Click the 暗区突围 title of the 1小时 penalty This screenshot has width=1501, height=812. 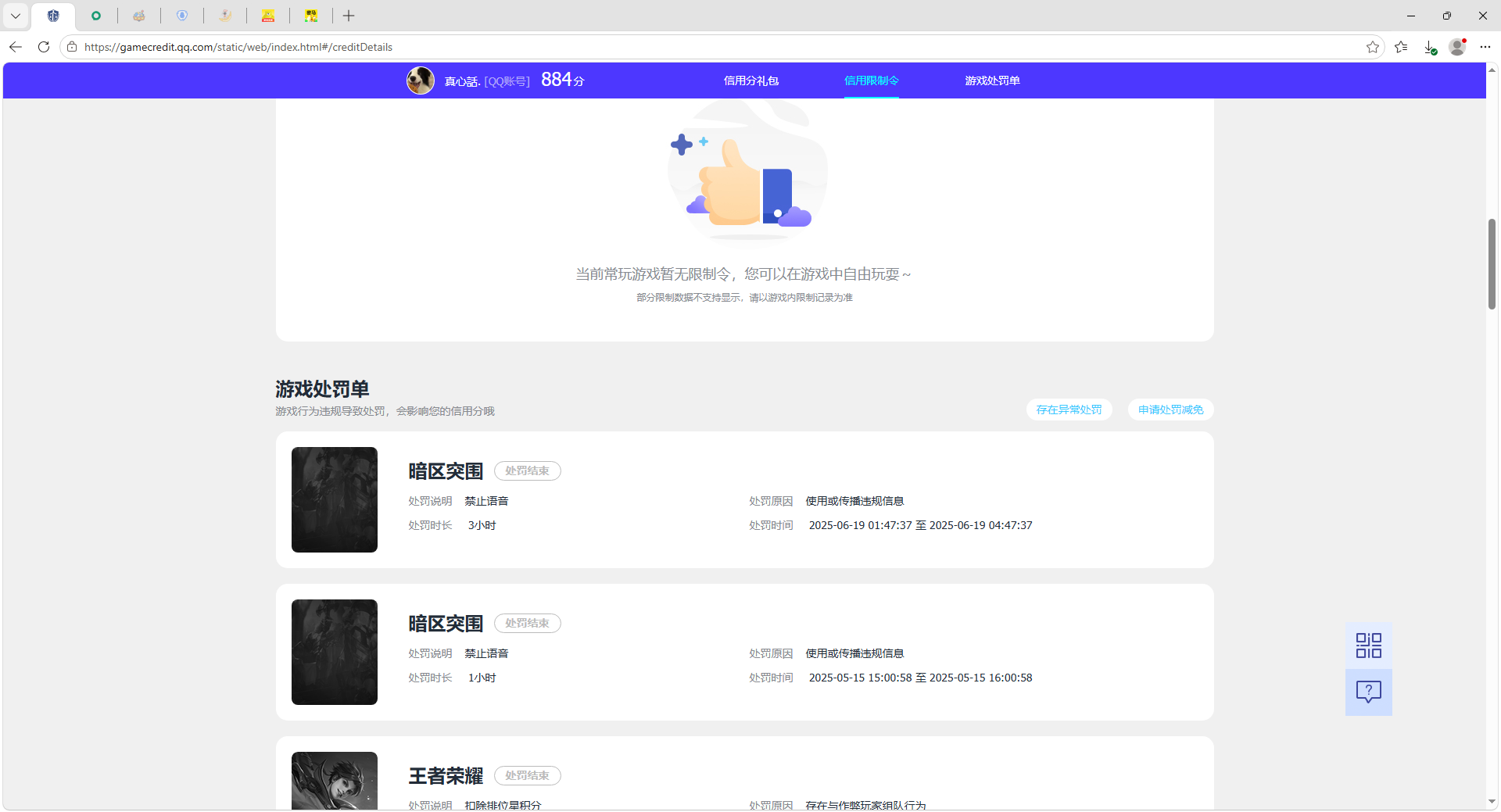[x=446, y=624]
